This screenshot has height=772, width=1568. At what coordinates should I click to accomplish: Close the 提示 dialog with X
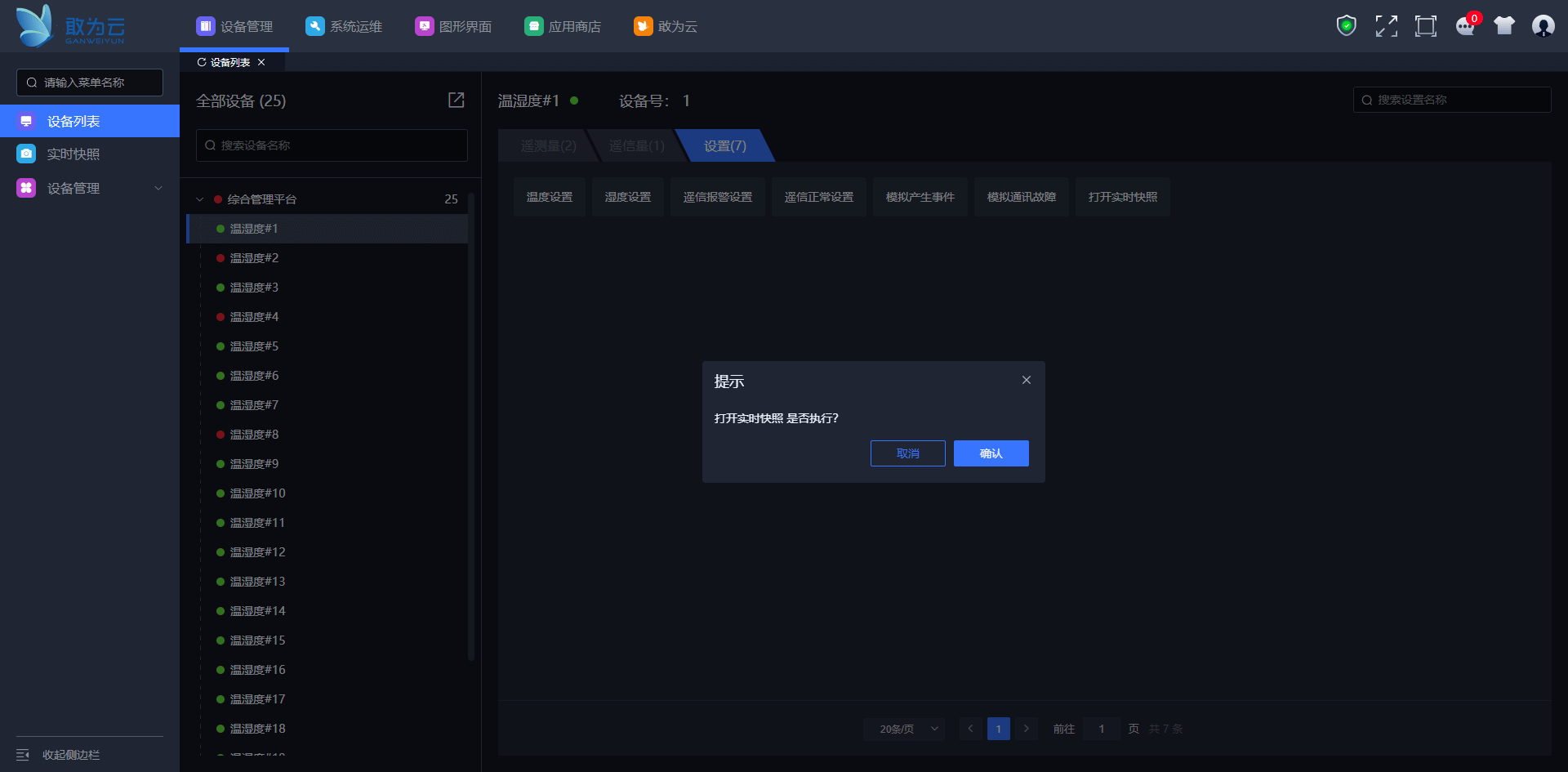tap(1027, 380)
